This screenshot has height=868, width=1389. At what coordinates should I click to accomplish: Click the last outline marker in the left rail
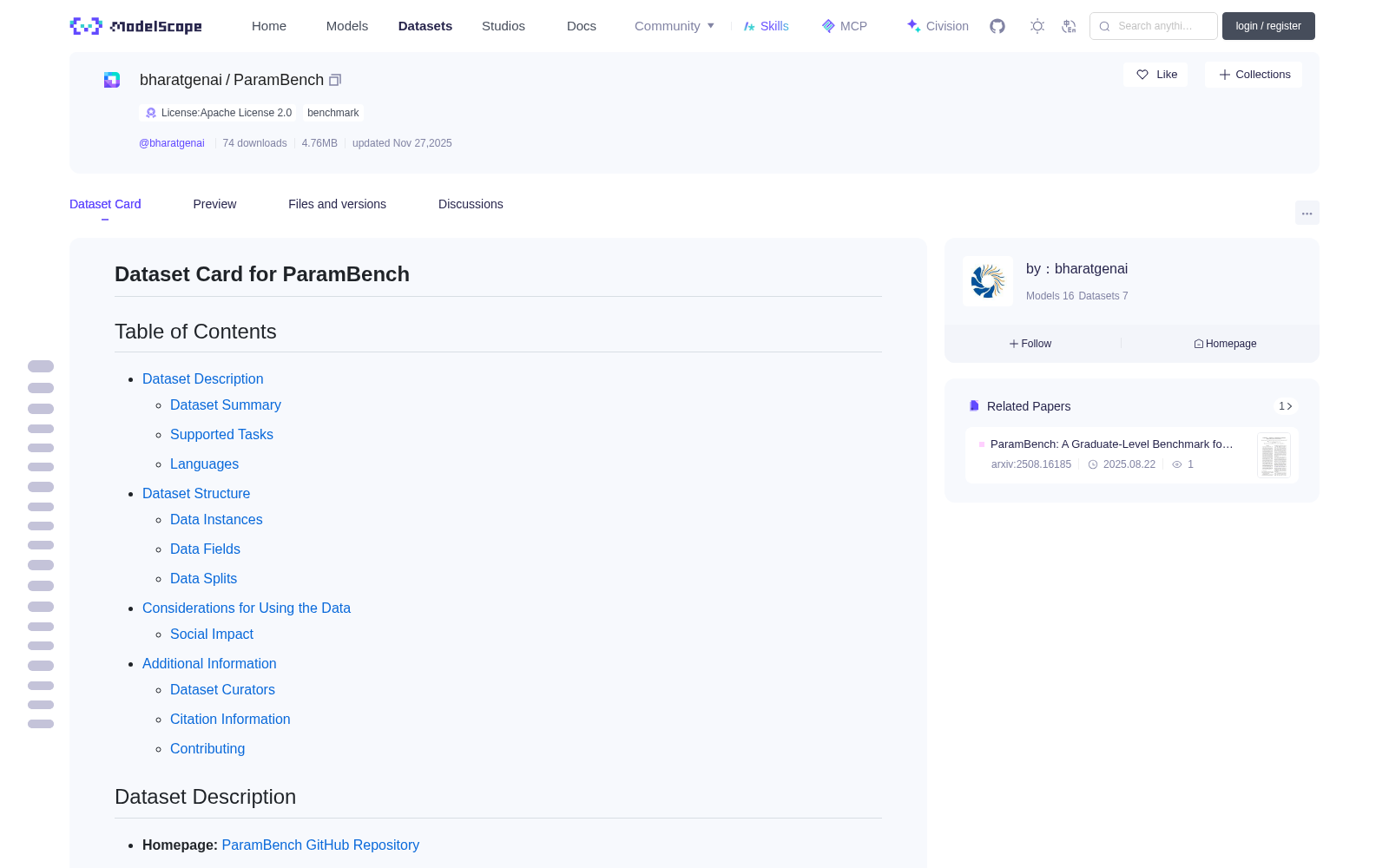[x=41, y=724]
